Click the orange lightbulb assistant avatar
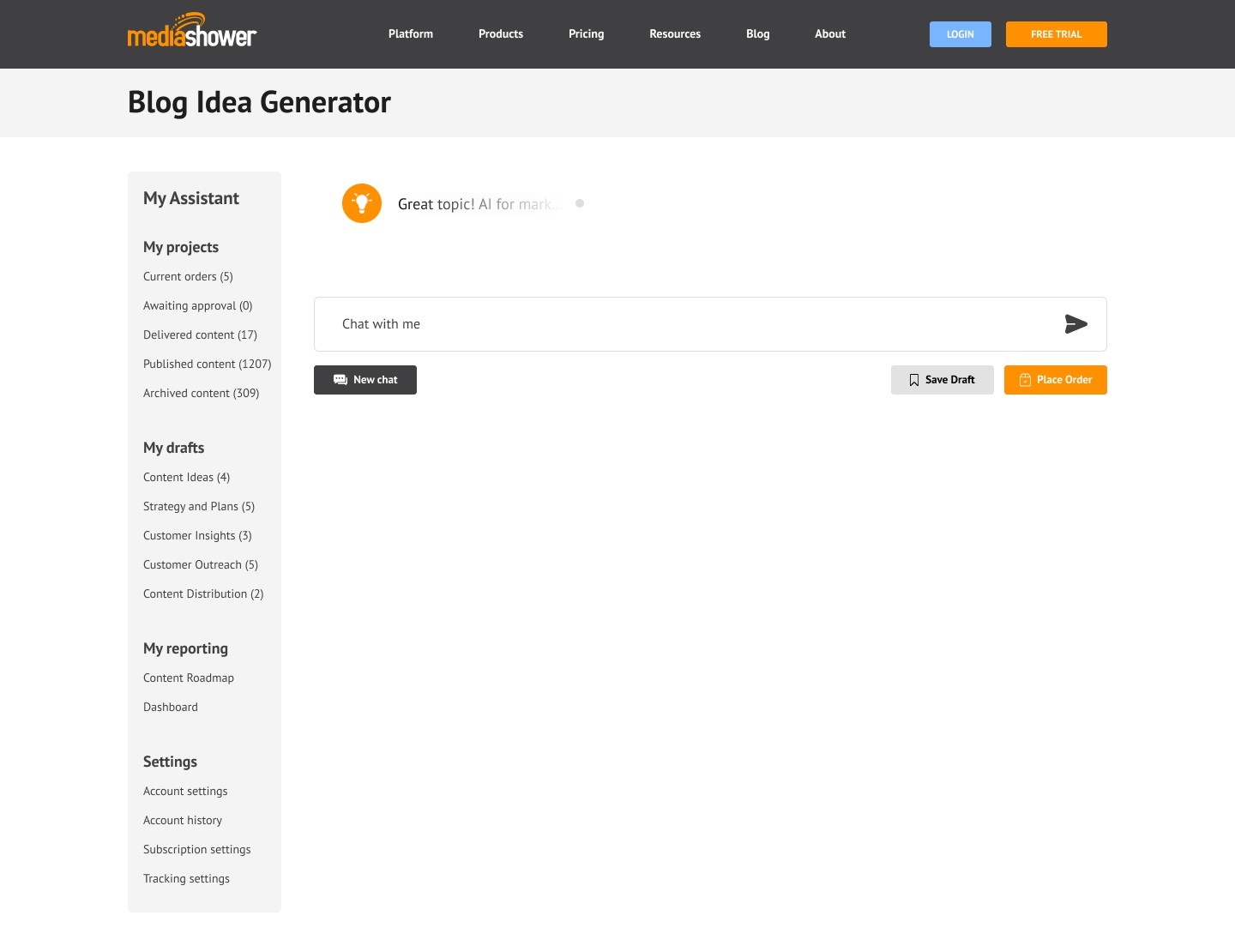The height and width of the screenshot is (952, 1235). [x=362, y=203]
